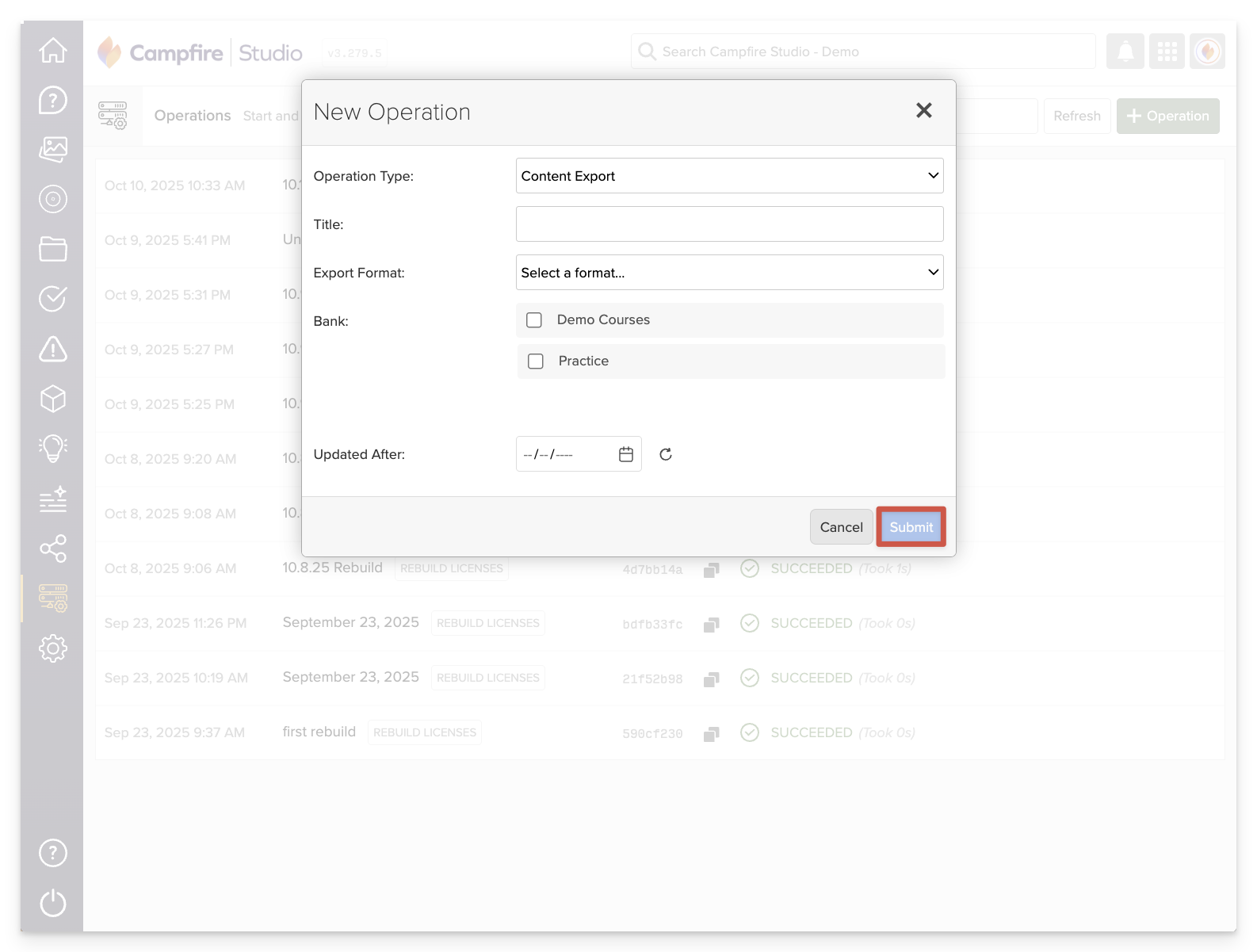
Task: Expand the Operation Type dropdown
Action: pyautogui.click(x=729, y=176)
